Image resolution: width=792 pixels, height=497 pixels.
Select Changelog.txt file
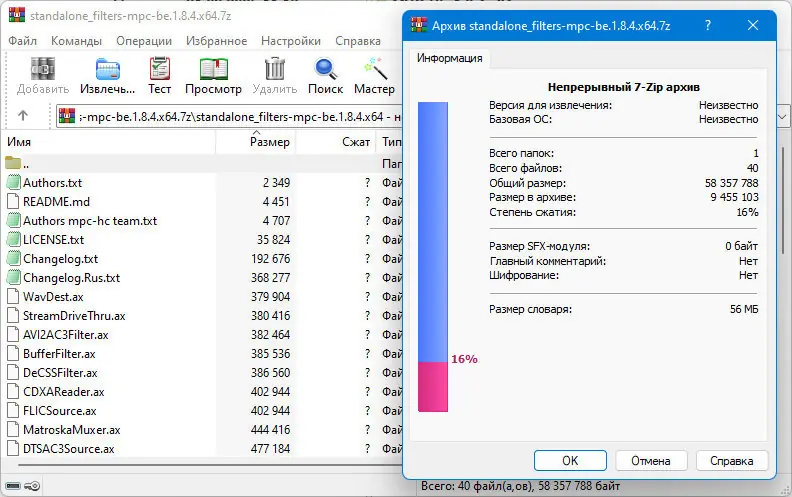pyautogui.click(x=61, y=259)
